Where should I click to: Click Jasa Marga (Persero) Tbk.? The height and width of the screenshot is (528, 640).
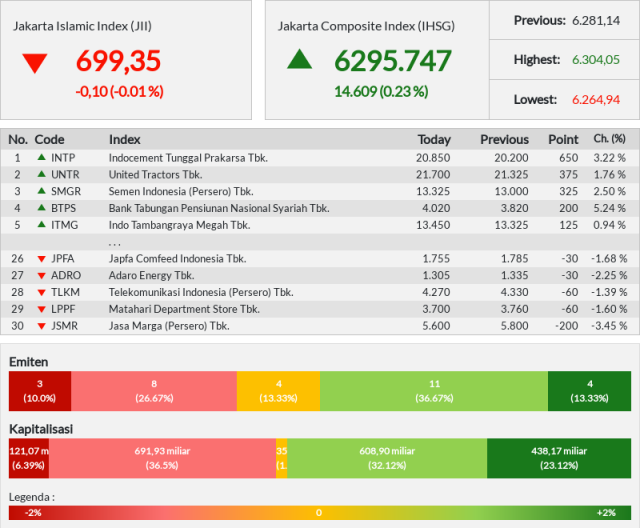(x=169, y=326)
